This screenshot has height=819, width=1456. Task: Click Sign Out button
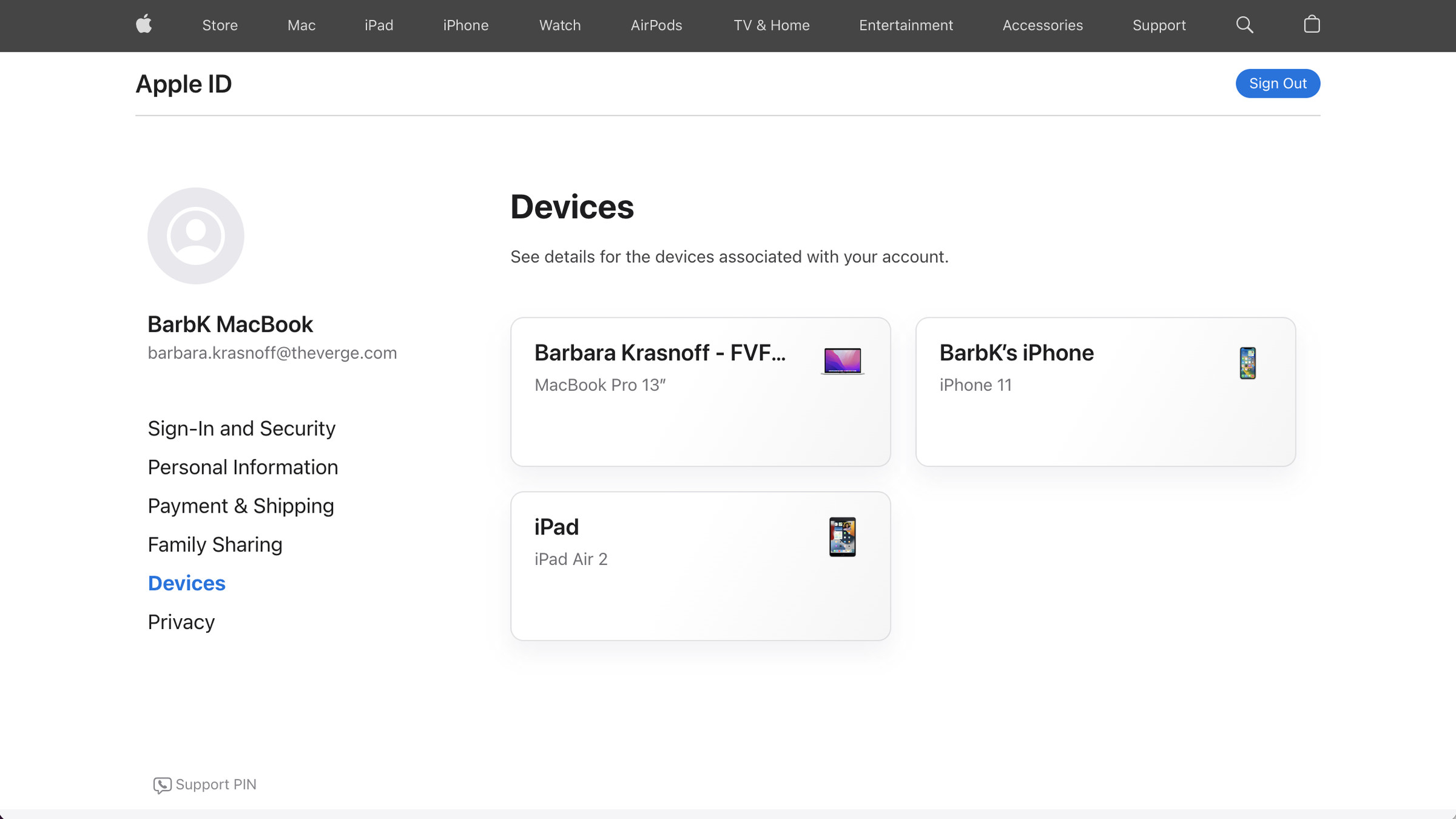(1278, 83)
